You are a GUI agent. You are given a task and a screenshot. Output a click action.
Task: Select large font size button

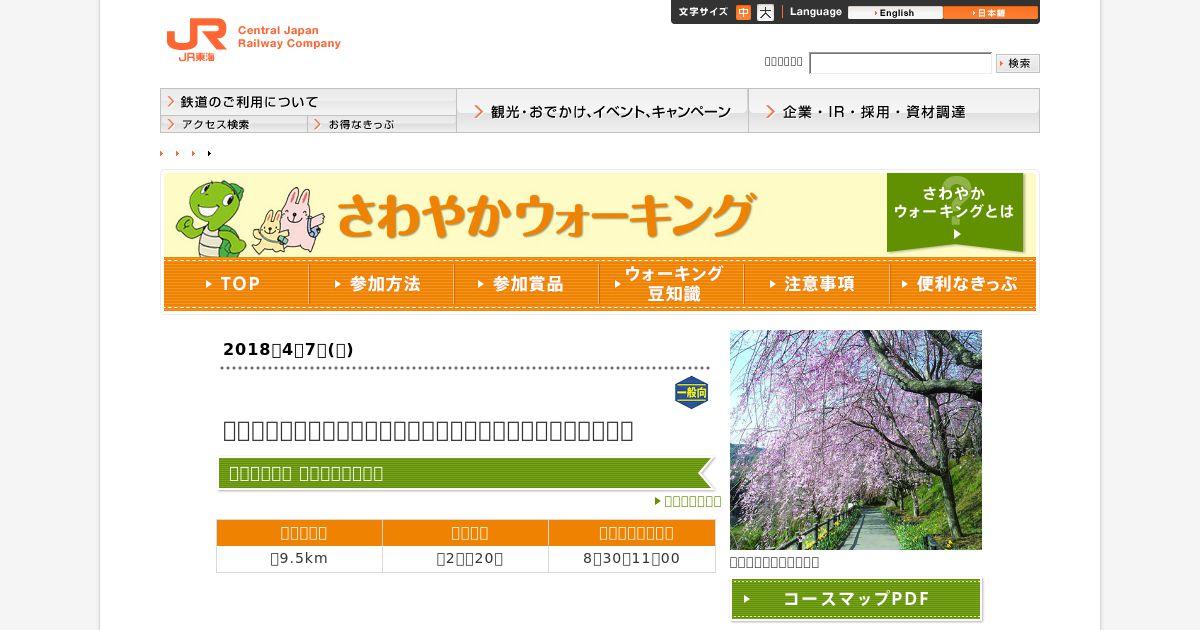(765, 12)
